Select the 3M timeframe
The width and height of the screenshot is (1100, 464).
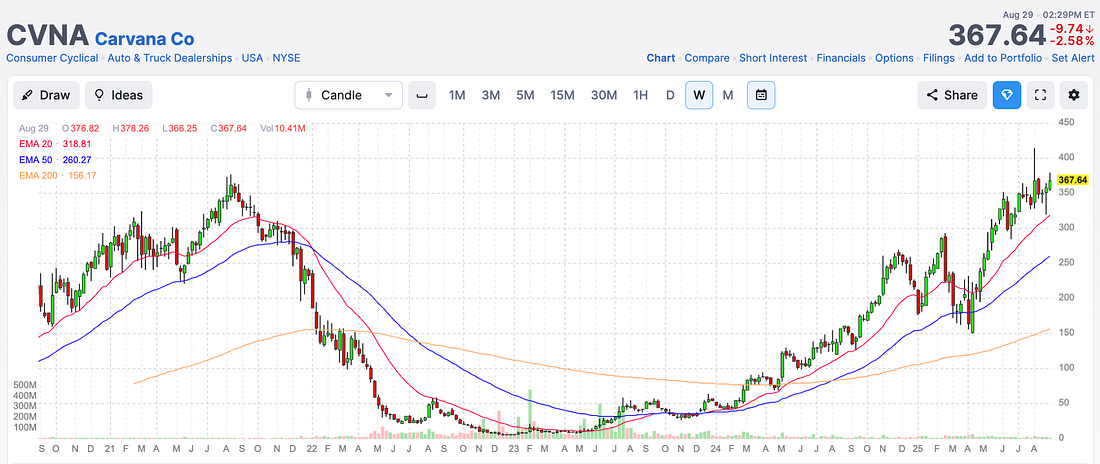pyautogui.click(x=490, y=95)
